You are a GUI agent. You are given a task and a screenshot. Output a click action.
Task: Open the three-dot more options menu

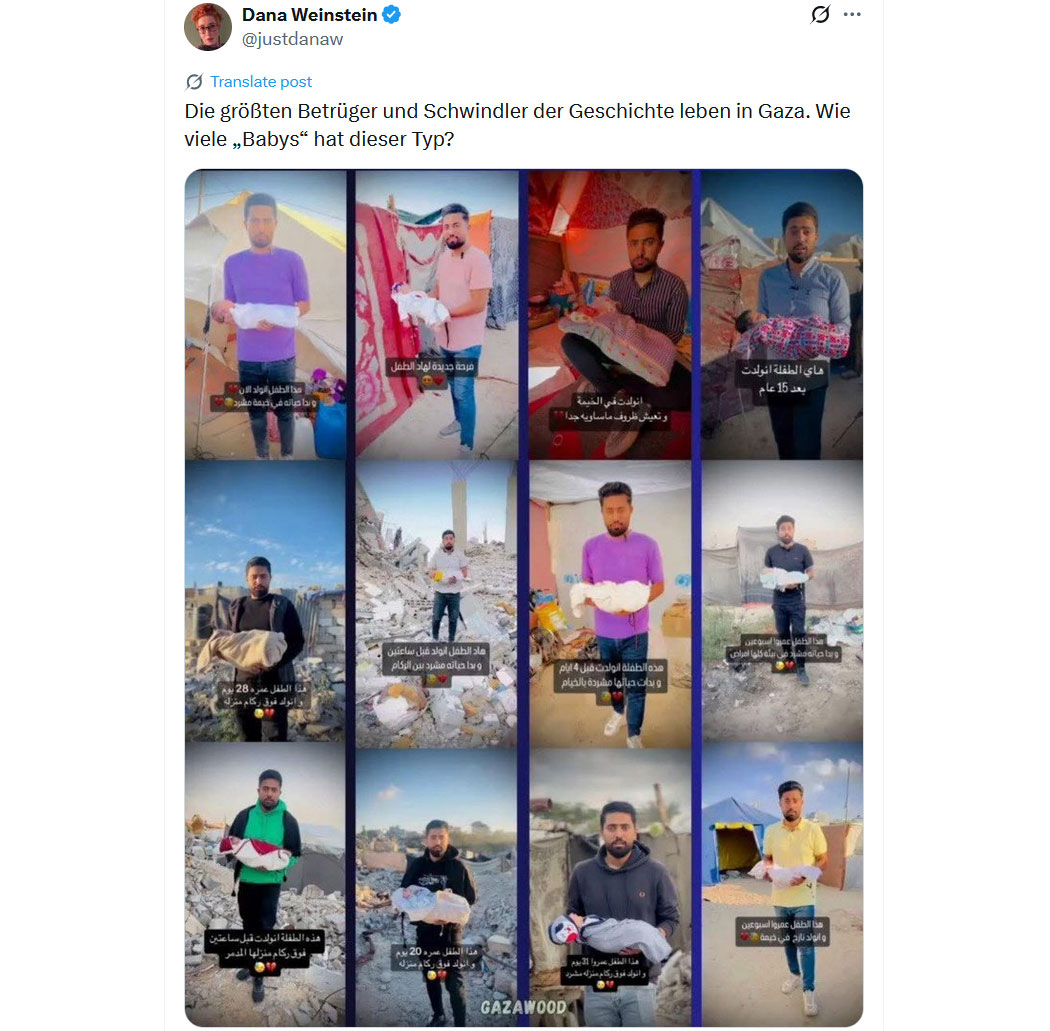click(852, 14)
